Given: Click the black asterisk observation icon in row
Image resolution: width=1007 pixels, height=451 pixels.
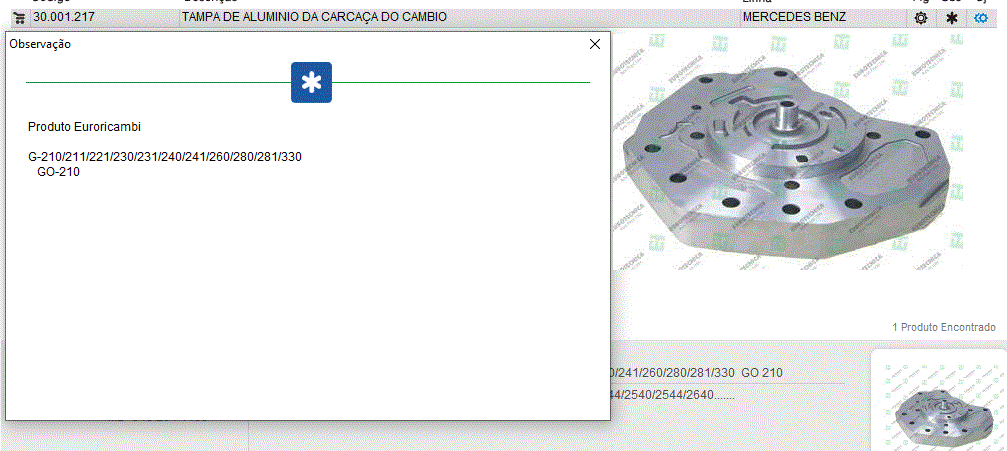Looking at the screenshot, I should (x=952, y=18).
